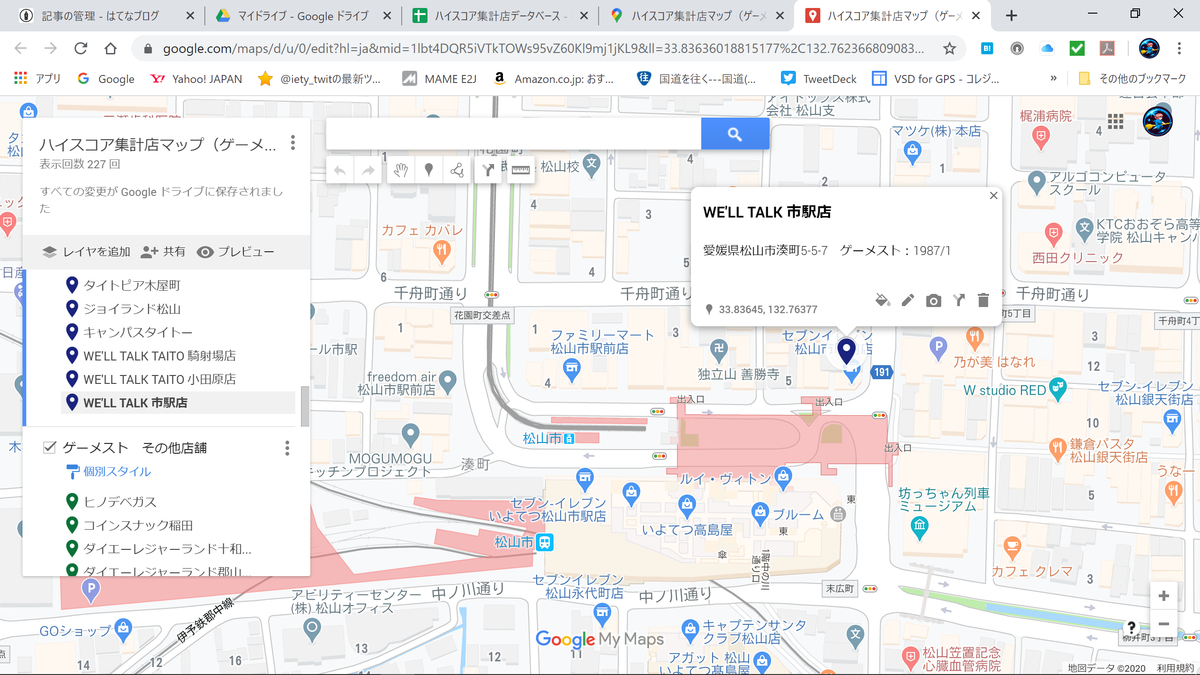Open ゲーメスト その他店舗 layer options menu
Viewport: 1200px width, 675px height.
tap(287, 448)
